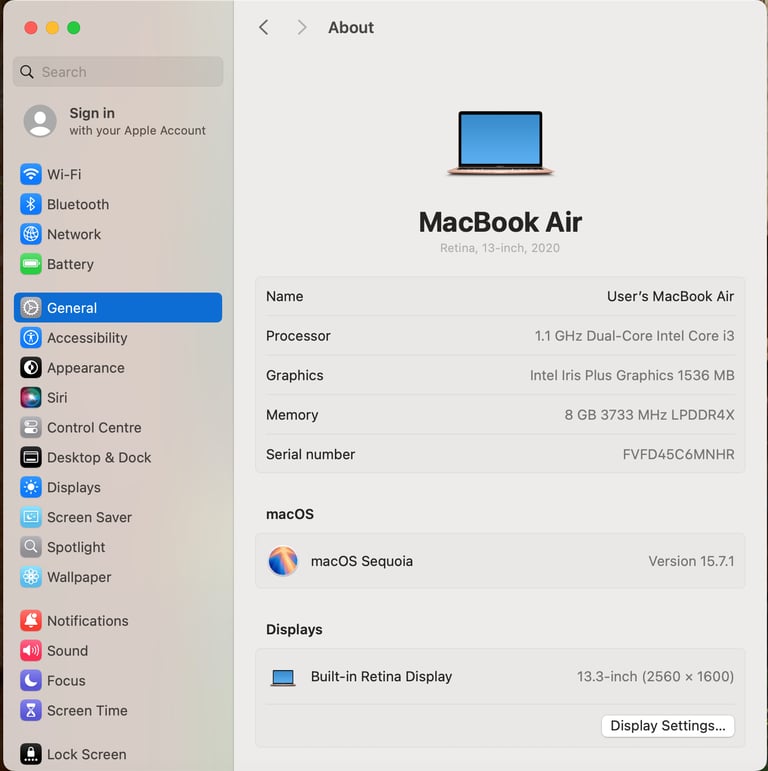This screenshot has width=768, height=771.
Task: Open the Screen Time hourglass icon
Action: (30, 711)
